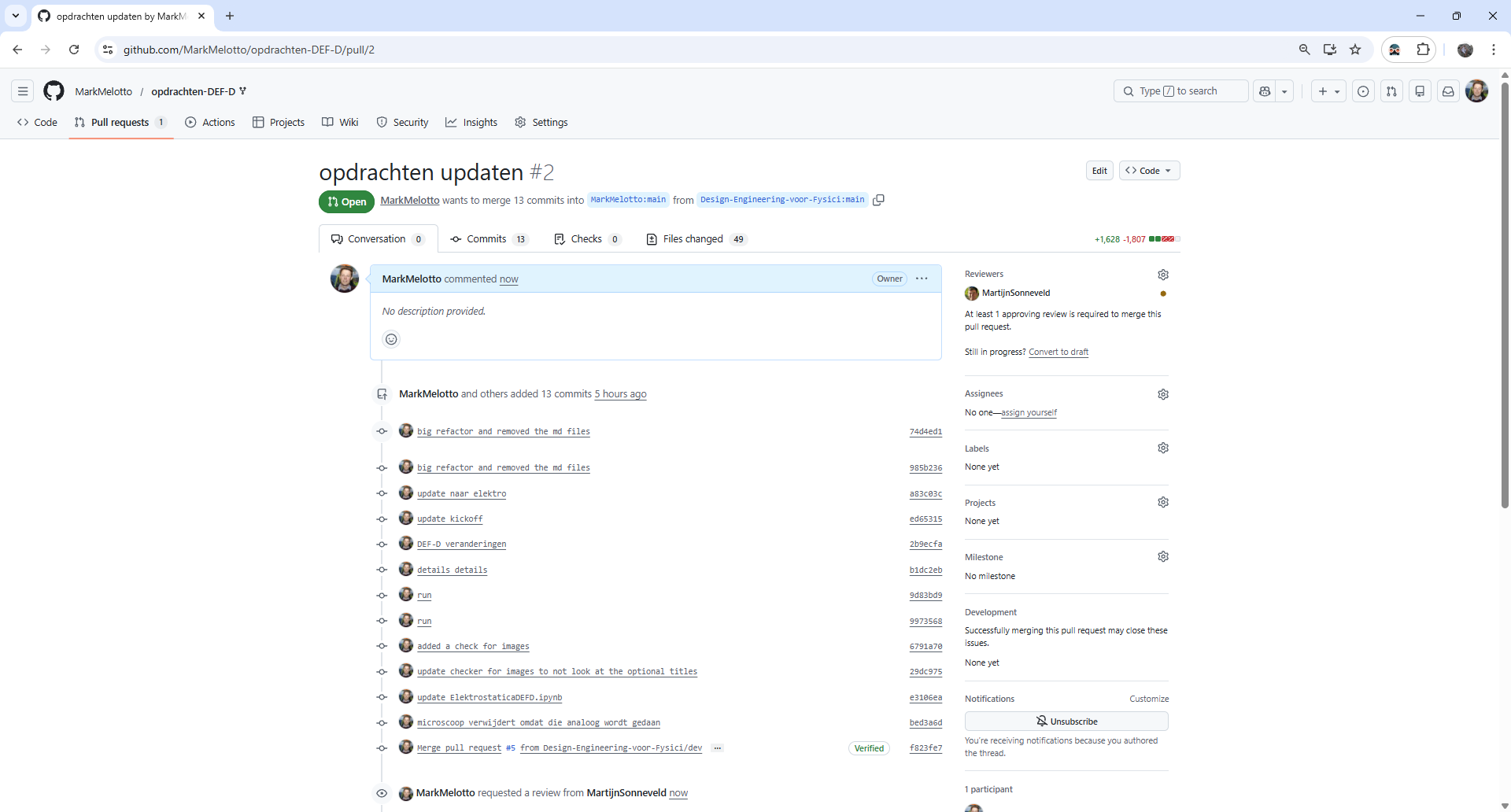
Task: Open the Design-Engineering-voor-Fysici:main head branch link
Action: (782, 200)
